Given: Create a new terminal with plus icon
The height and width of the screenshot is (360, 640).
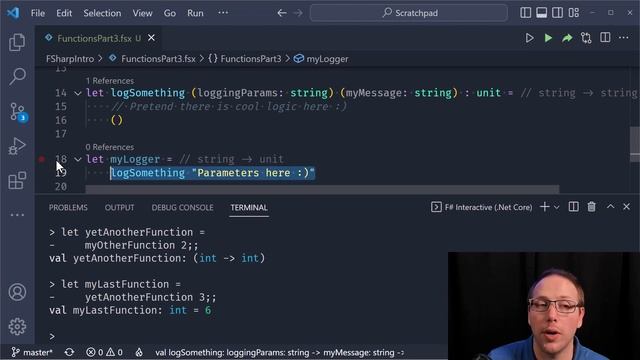Looking at the screenshot, I should pos(544,207).
